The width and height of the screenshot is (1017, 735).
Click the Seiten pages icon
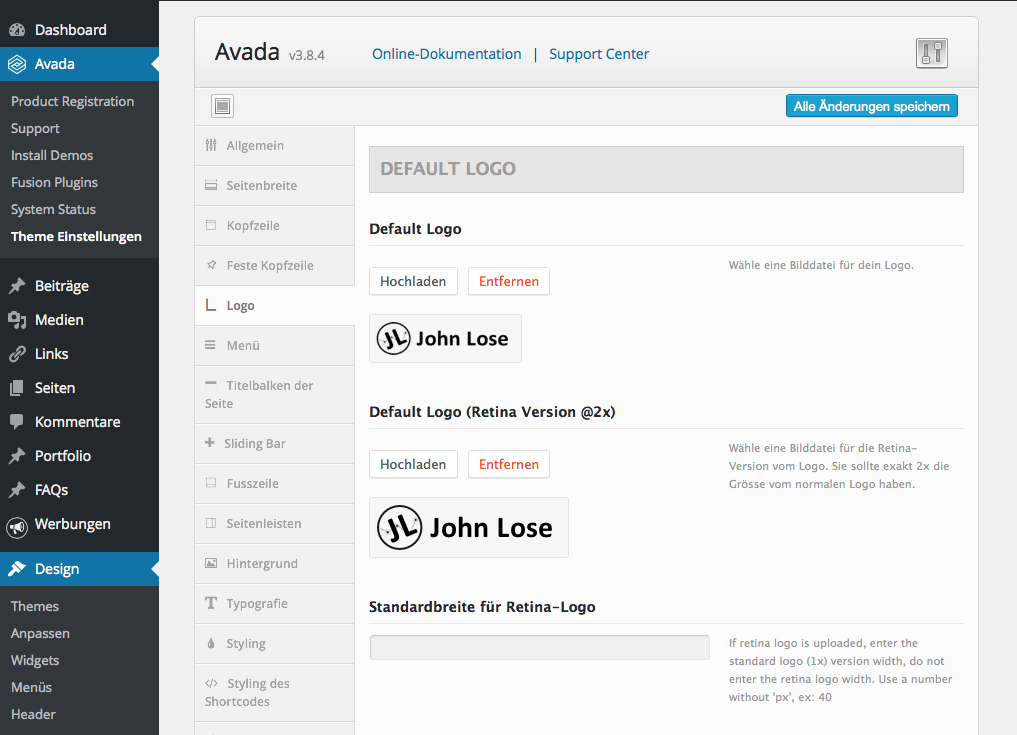click(17, 388)
